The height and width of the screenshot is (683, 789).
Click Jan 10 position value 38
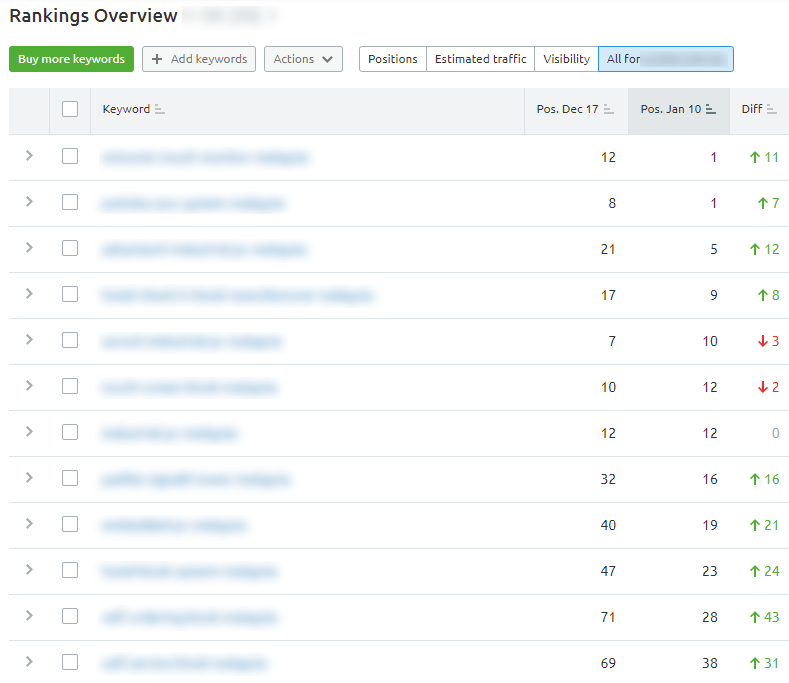click(709, 663)
